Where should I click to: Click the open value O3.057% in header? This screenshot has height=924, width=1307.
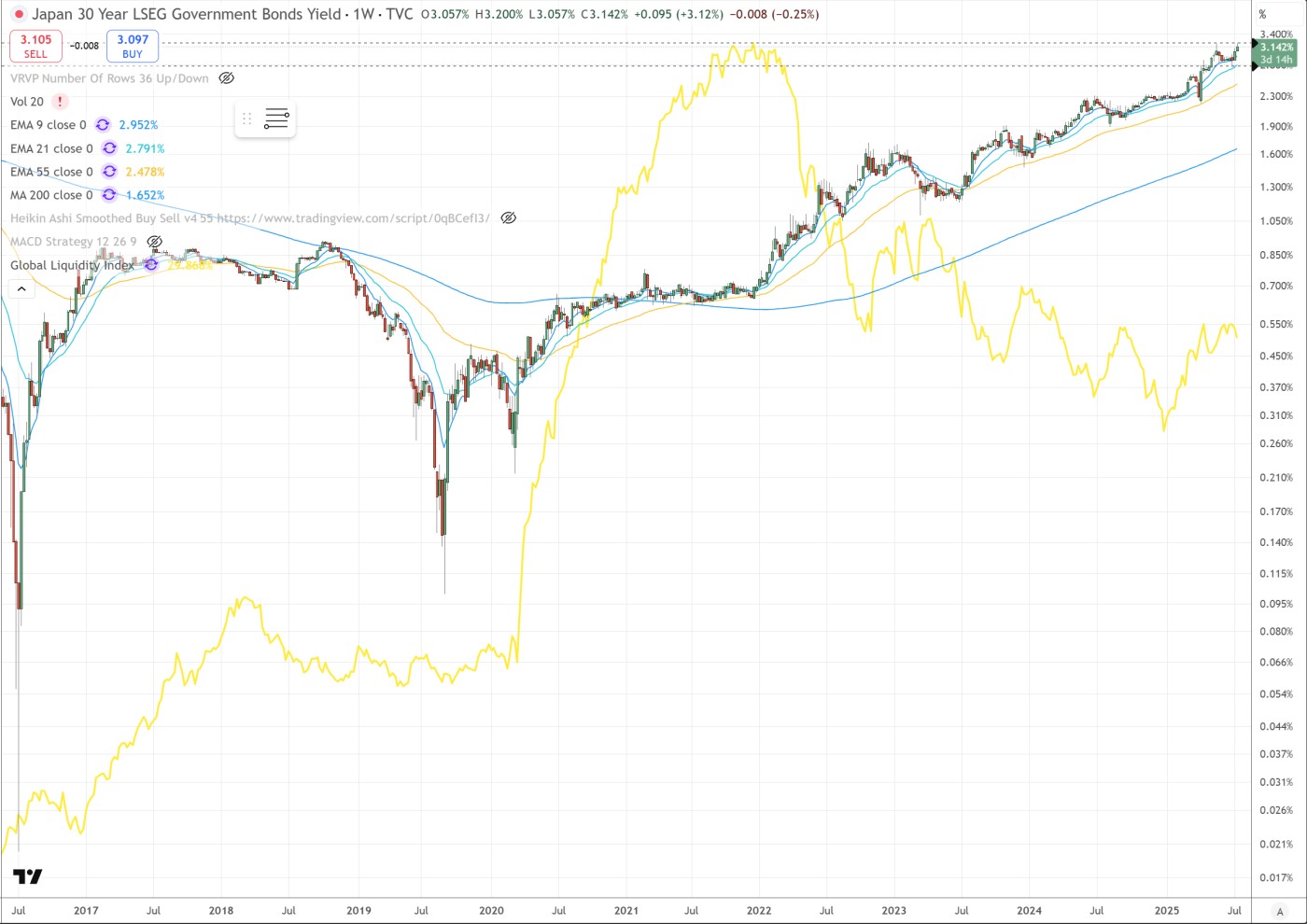pyautogui.click(x=445, y=15)
